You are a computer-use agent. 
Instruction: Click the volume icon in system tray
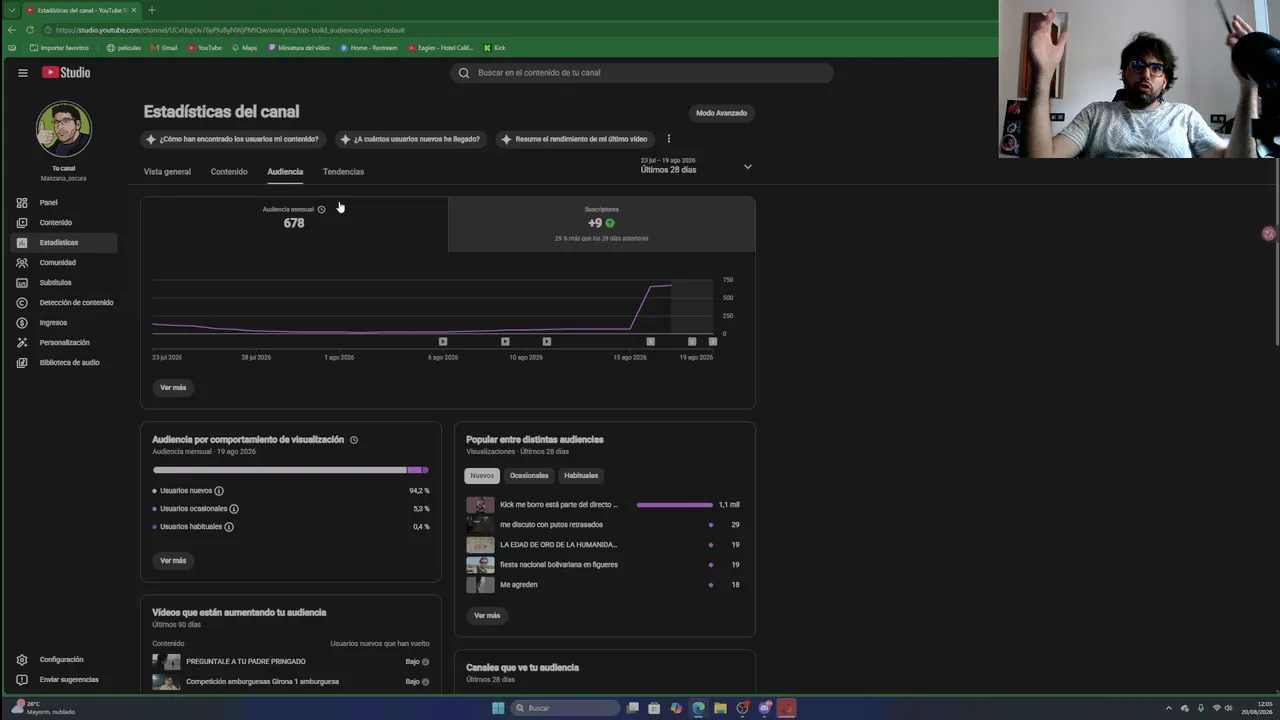point(1228,708)
